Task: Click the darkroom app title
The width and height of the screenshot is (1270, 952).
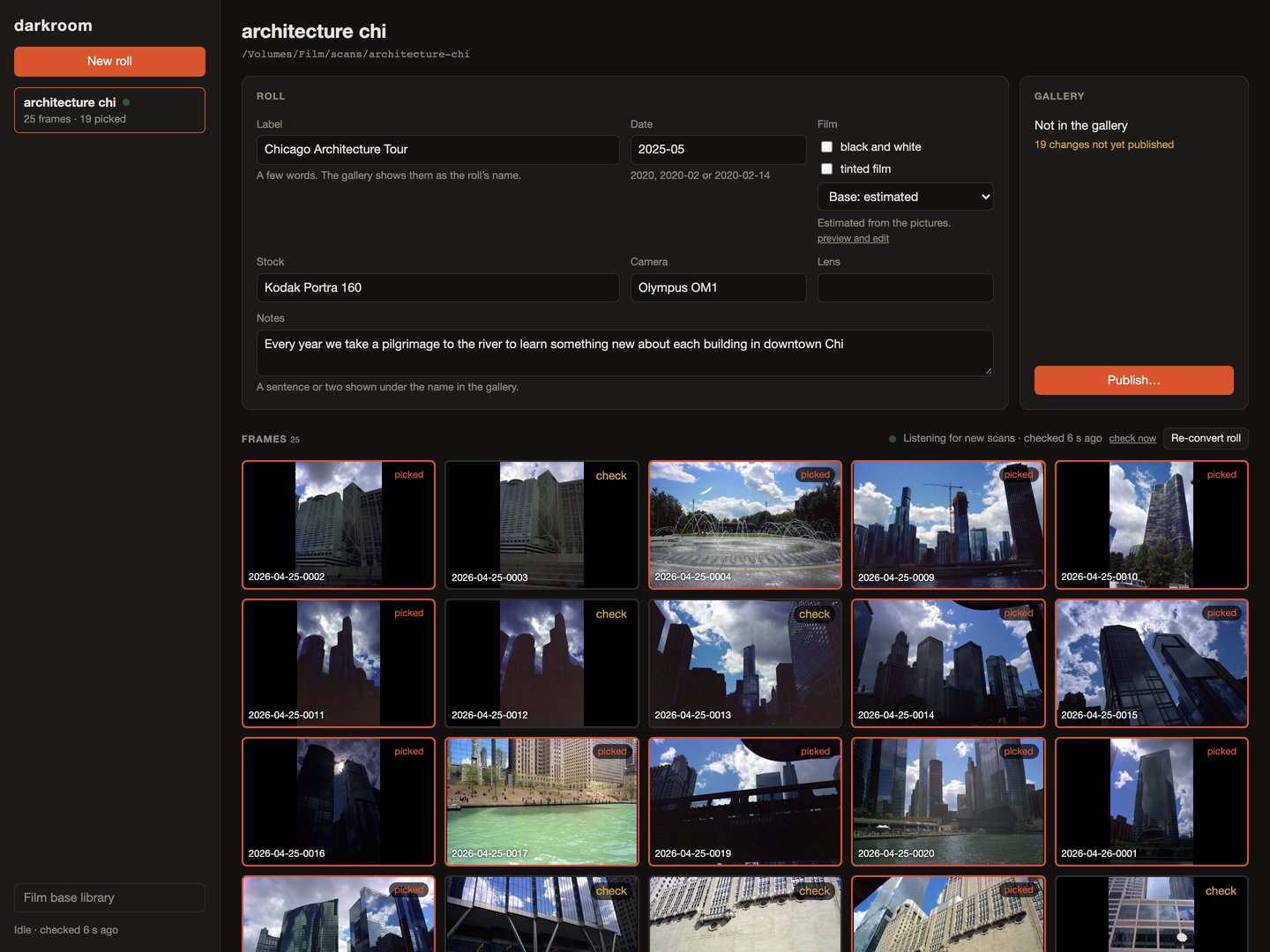Action: pos(53,26)
